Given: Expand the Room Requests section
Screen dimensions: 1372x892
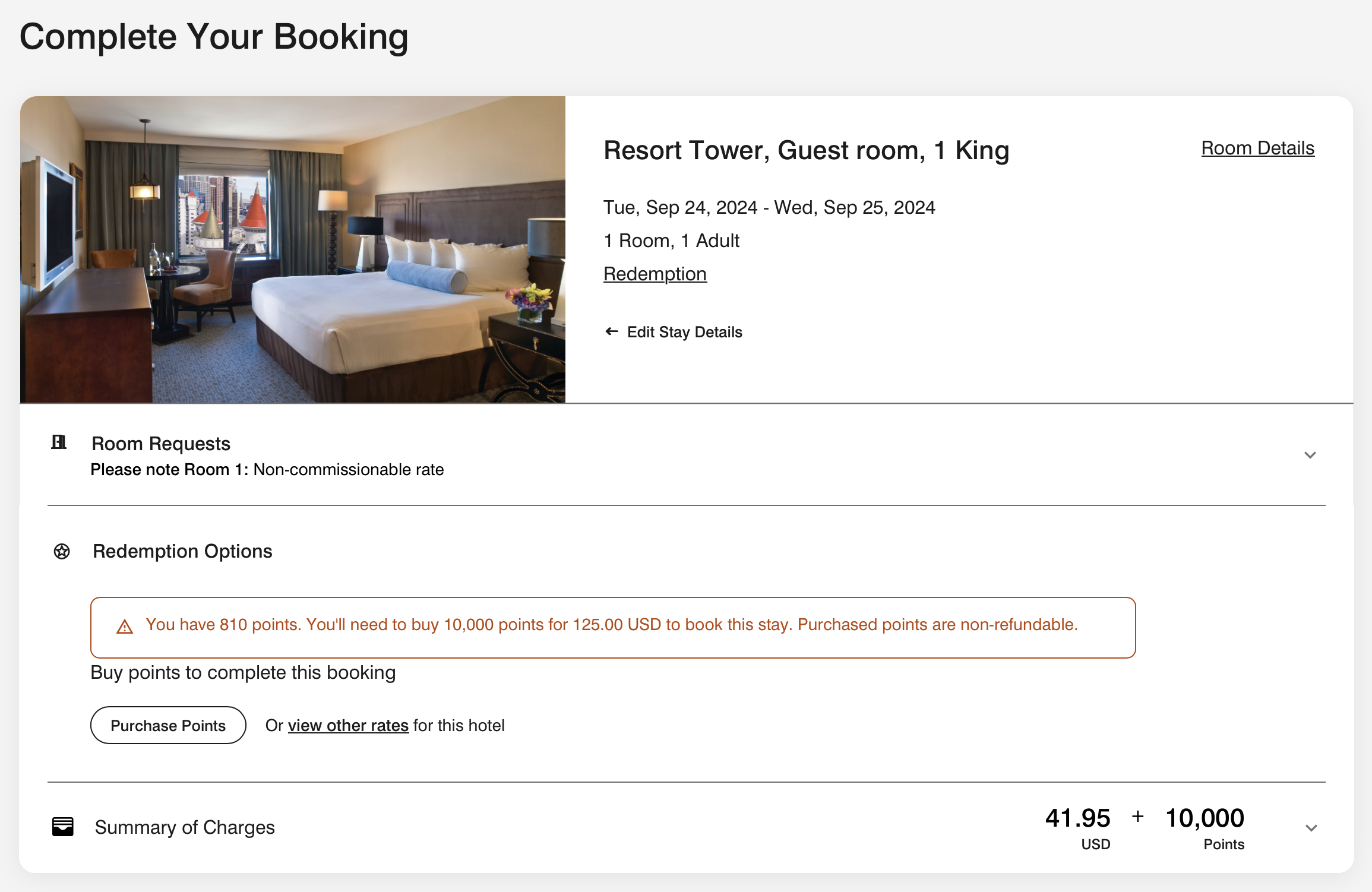Looking at the screenshot, I should pyautogui.click(x=1310, y=455).
